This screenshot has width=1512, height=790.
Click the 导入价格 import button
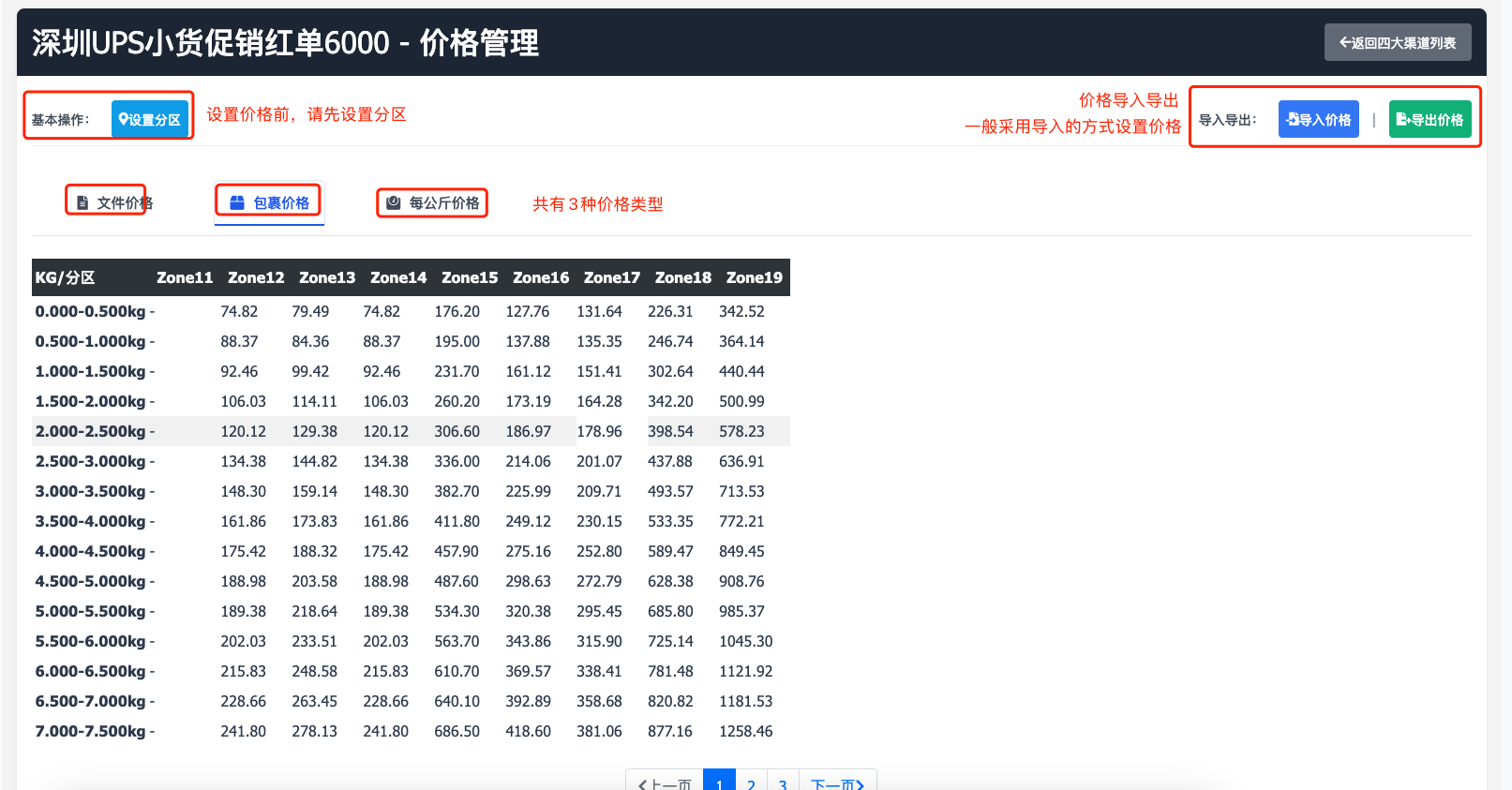tap(1318, 119)
